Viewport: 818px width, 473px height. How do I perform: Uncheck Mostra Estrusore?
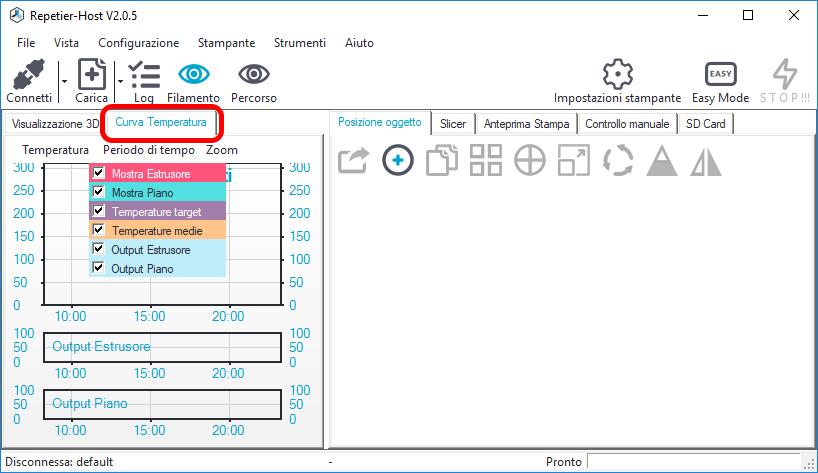[98, 173]
